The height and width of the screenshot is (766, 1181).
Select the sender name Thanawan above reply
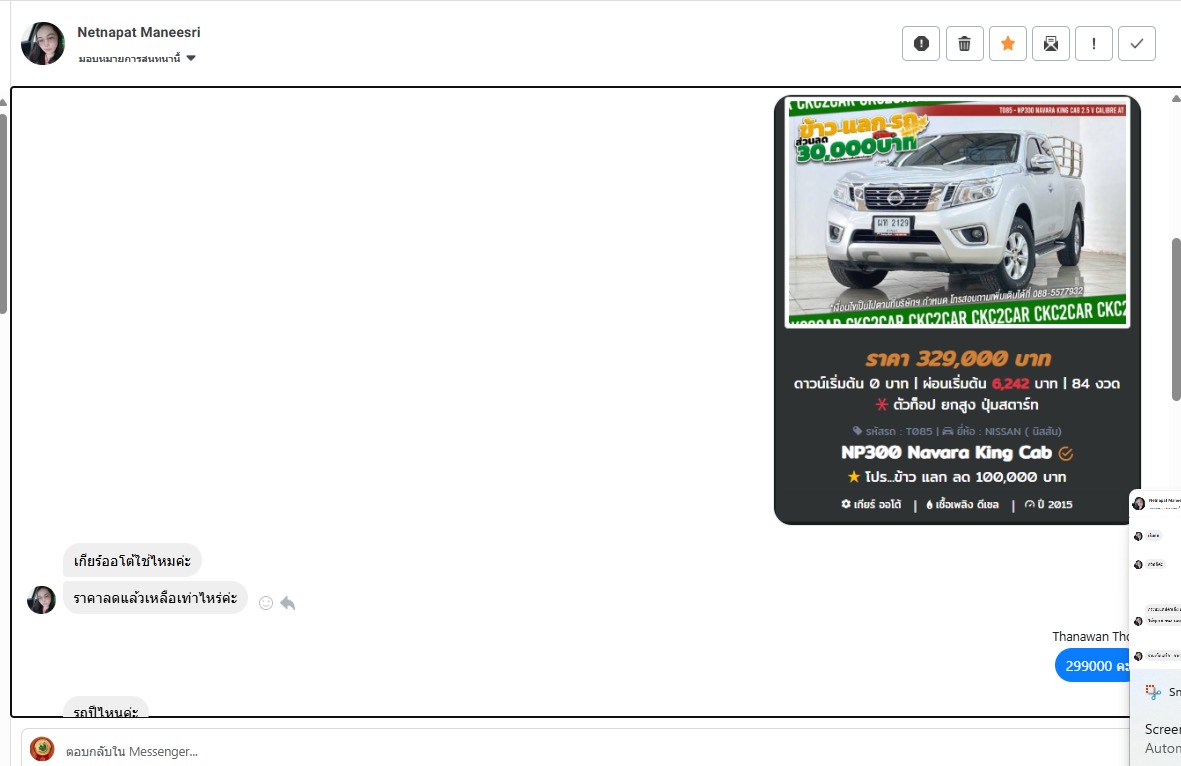click(1091, 636)
